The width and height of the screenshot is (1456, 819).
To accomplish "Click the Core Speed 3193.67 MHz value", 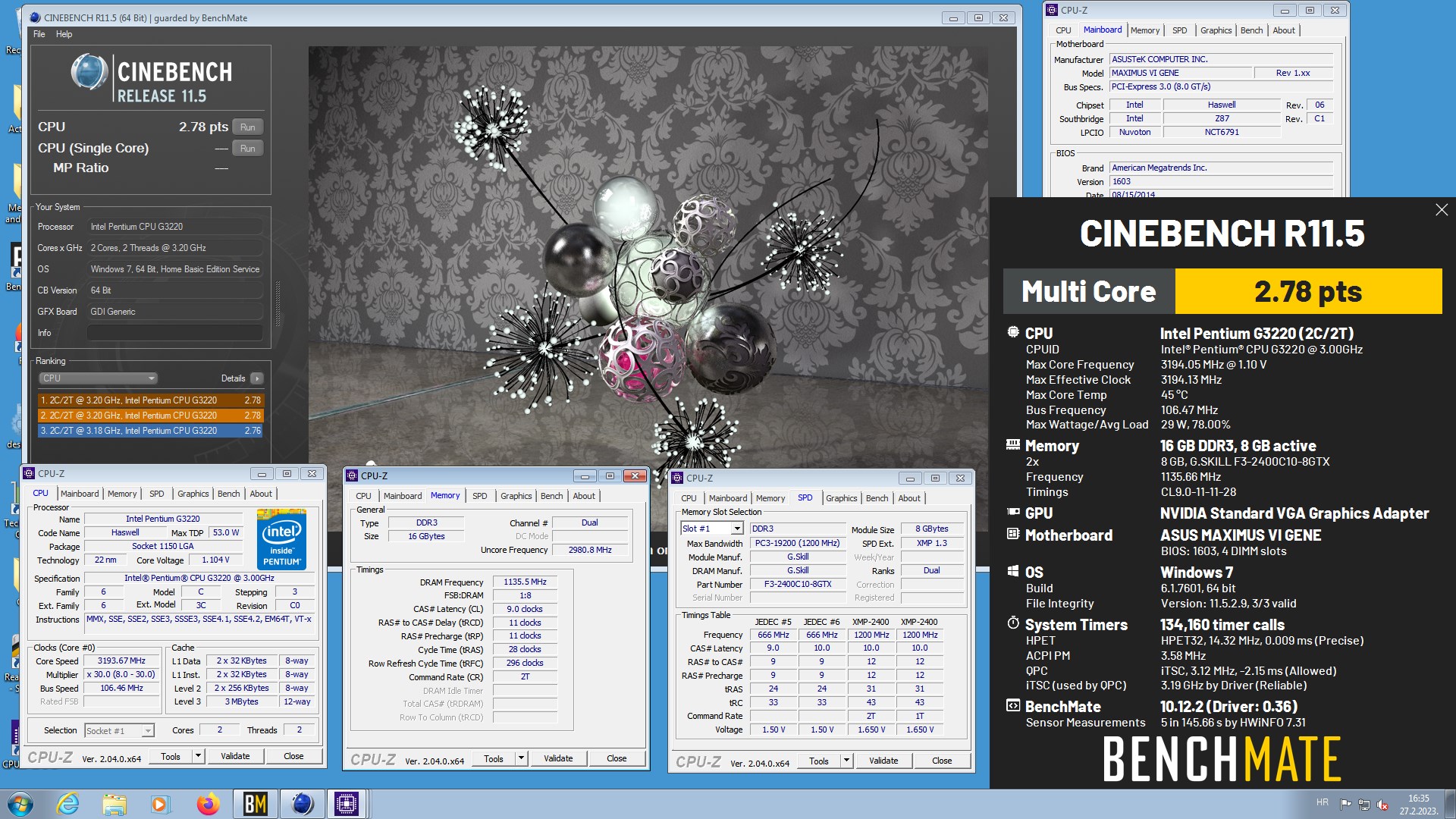I will (x=121, y=661).
